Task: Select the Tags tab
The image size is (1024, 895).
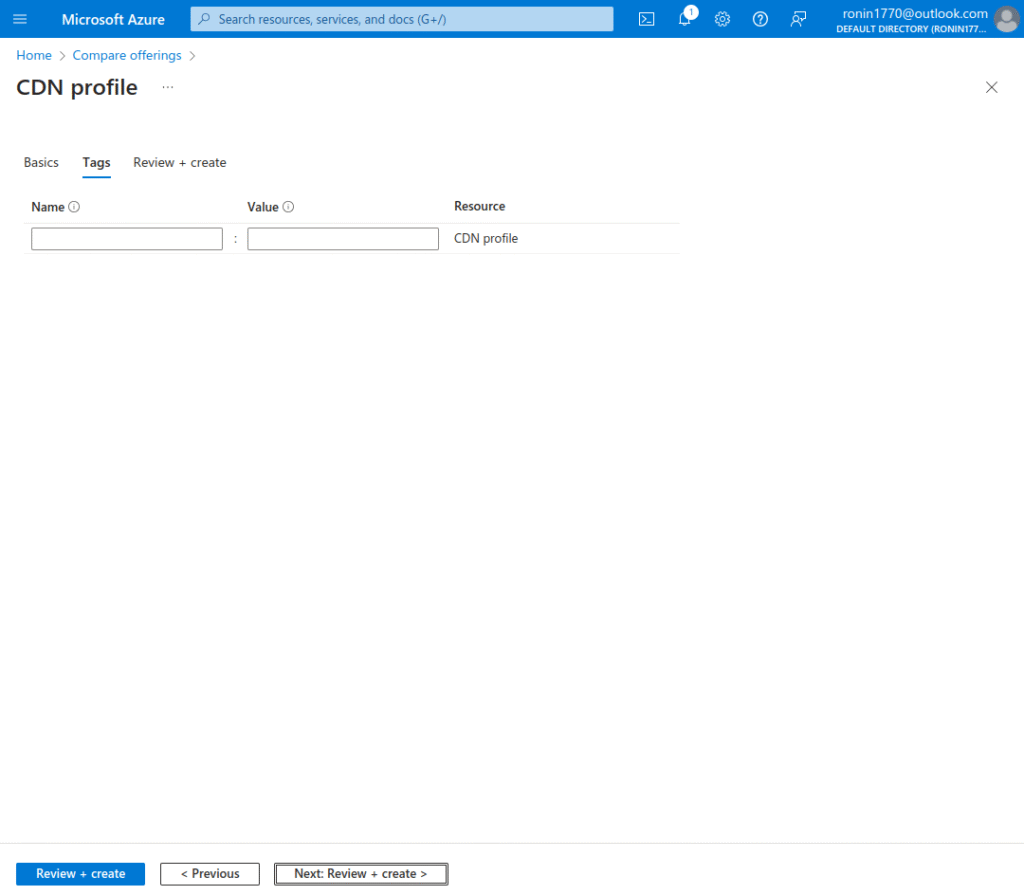Action: [96, 163]
